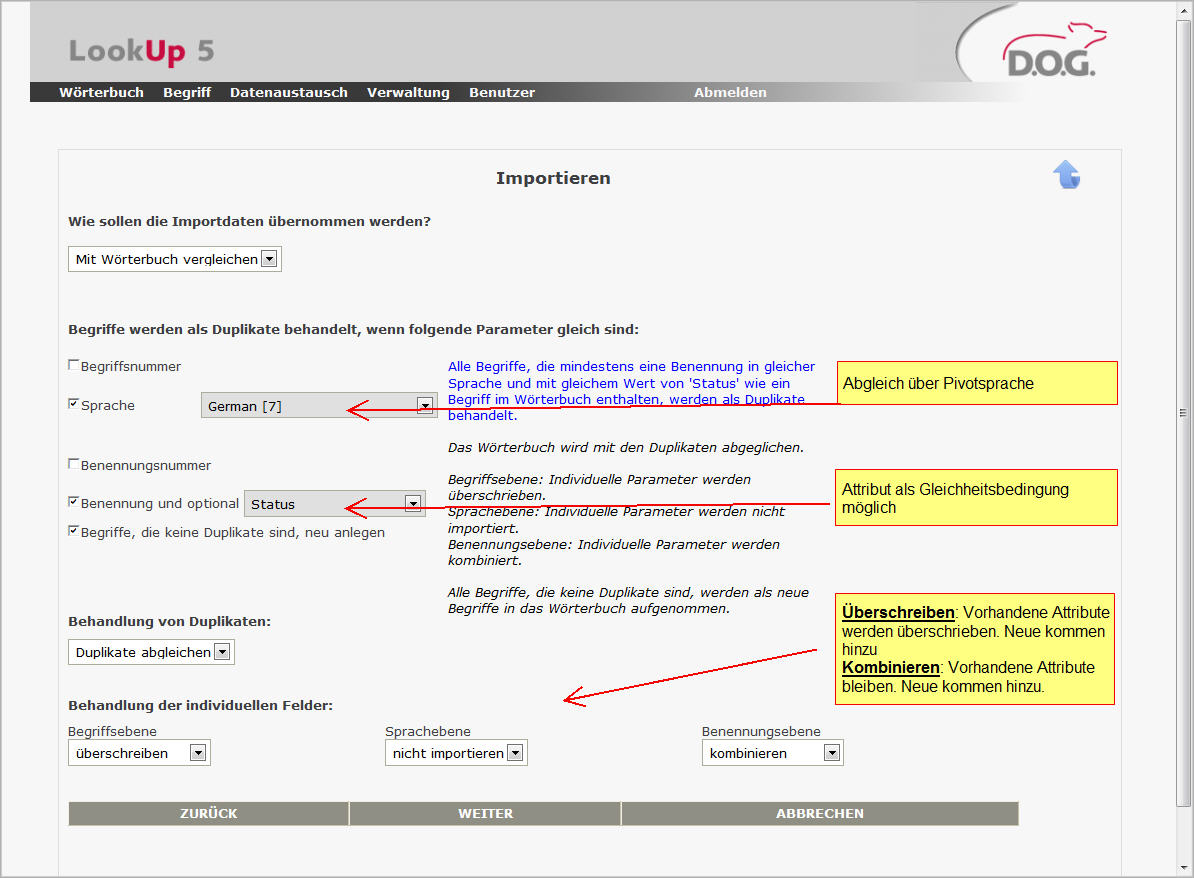Click the Behandlung von Duplikaten label
This screenshot has width=1194, height=878.
point(169,621)
